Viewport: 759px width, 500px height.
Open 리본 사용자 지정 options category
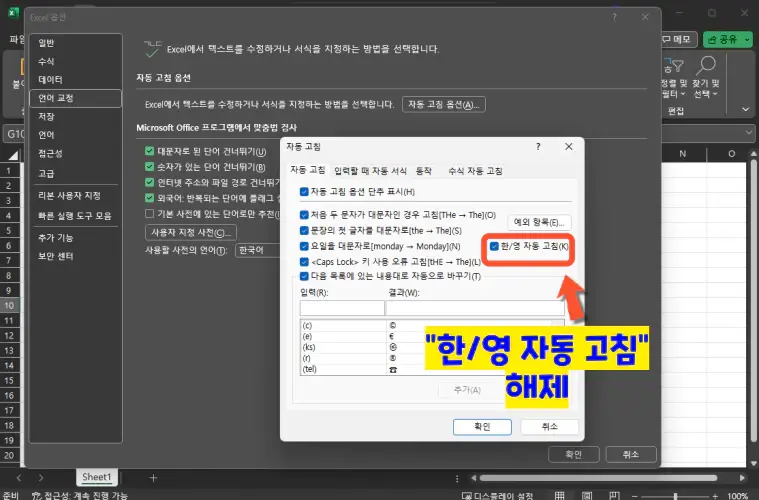pyautogui.click(x=75, y=196)
